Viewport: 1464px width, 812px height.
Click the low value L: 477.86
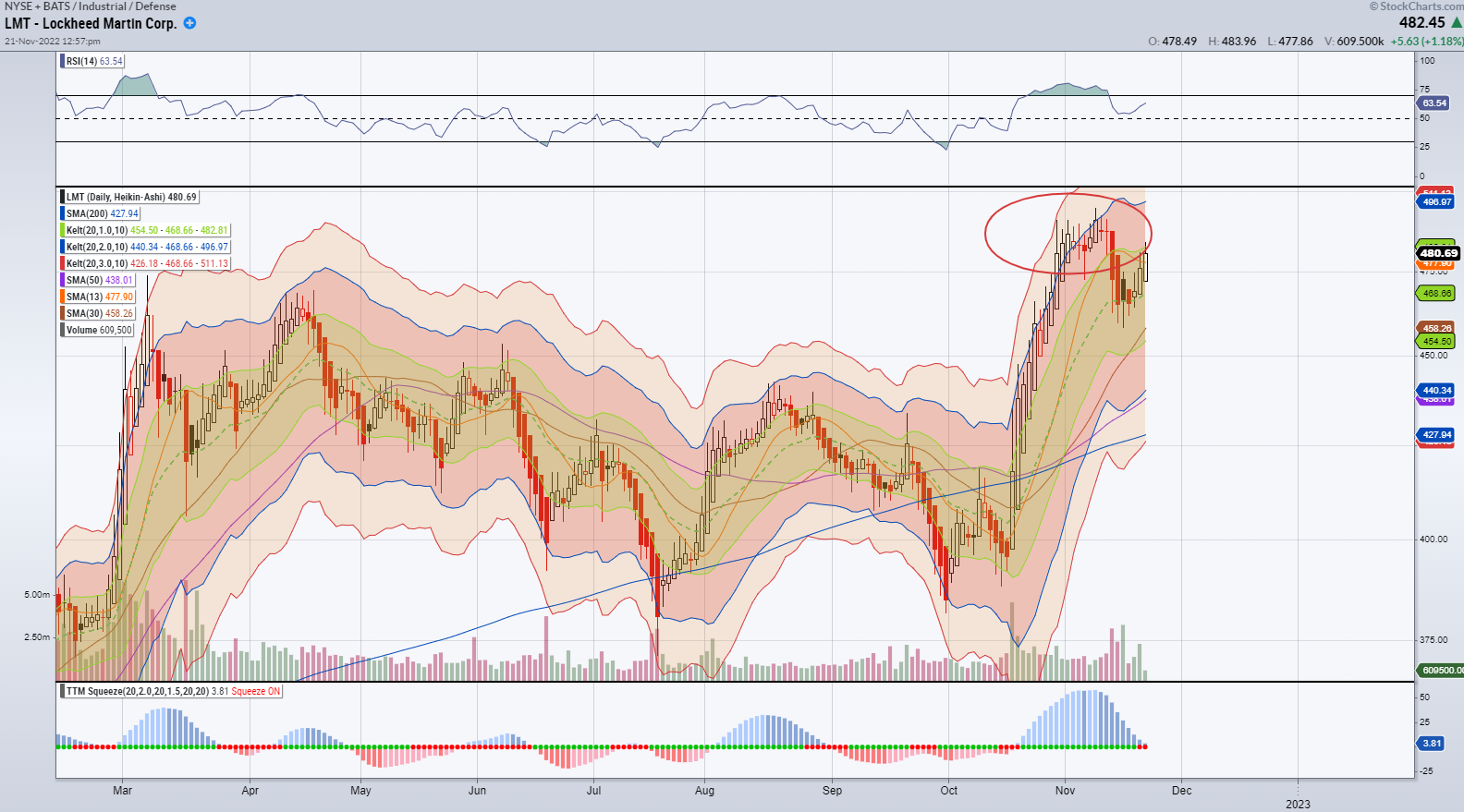coord(1290,42)
